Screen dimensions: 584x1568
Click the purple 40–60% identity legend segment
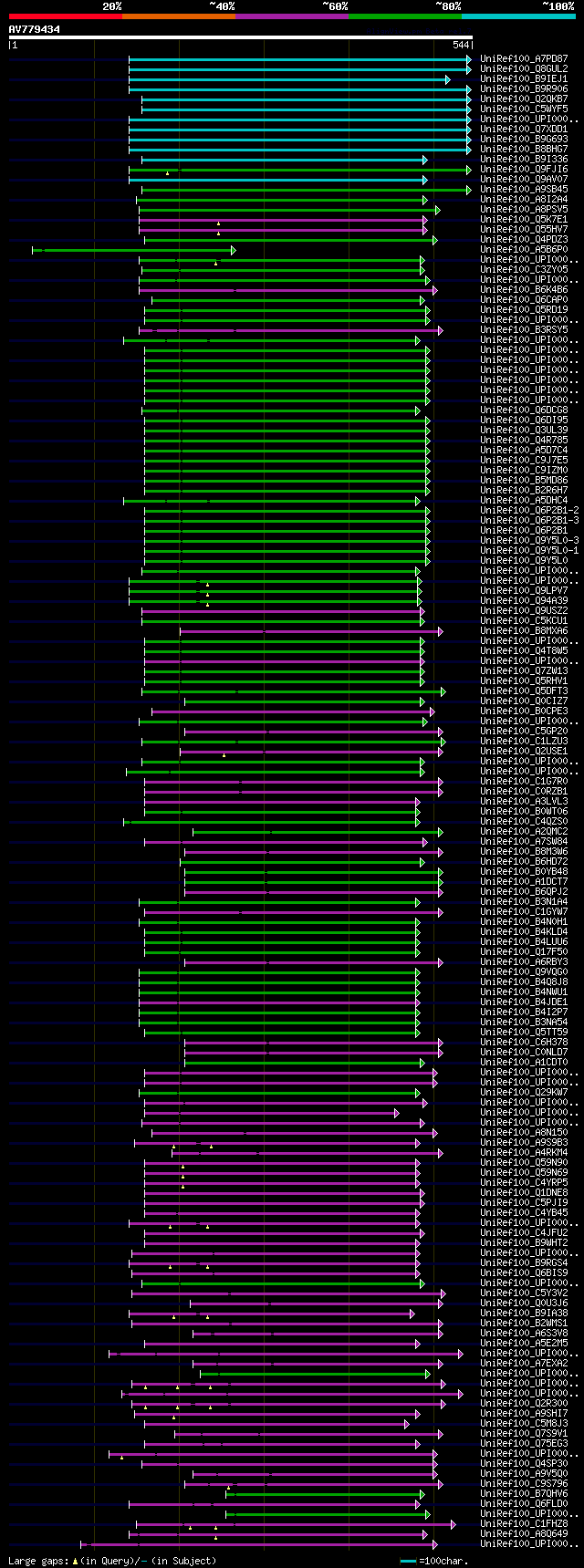291,16
